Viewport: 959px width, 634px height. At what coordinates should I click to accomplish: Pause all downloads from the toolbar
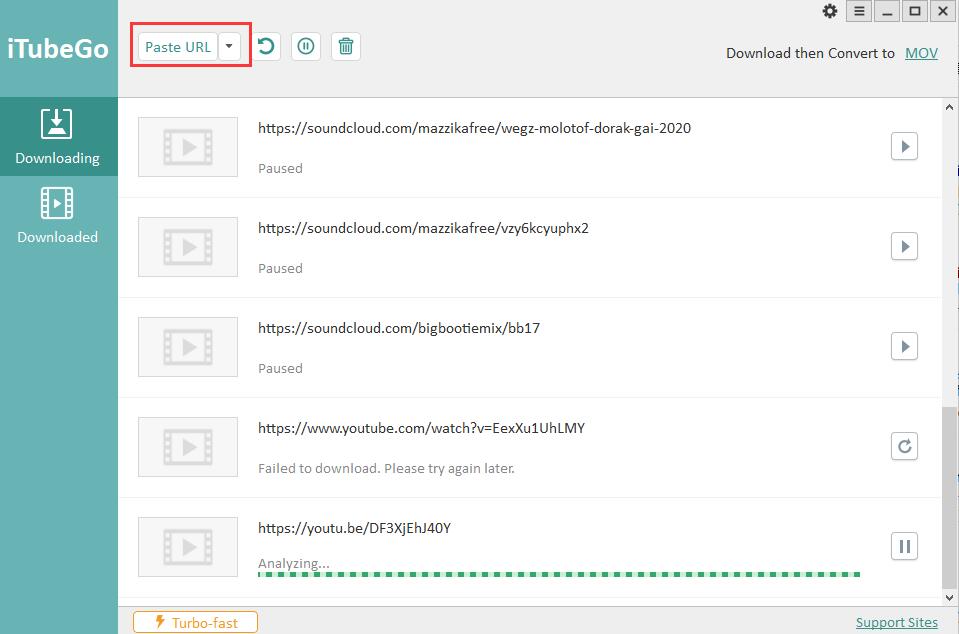[x=306, y=46]
